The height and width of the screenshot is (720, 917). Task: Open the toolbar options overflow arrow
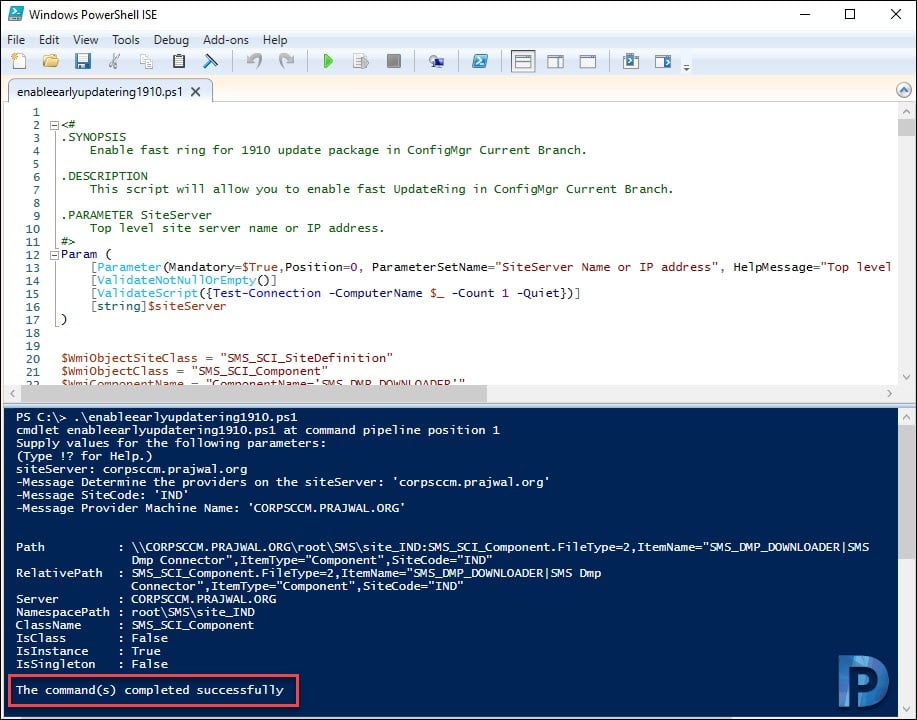[687, 67]
